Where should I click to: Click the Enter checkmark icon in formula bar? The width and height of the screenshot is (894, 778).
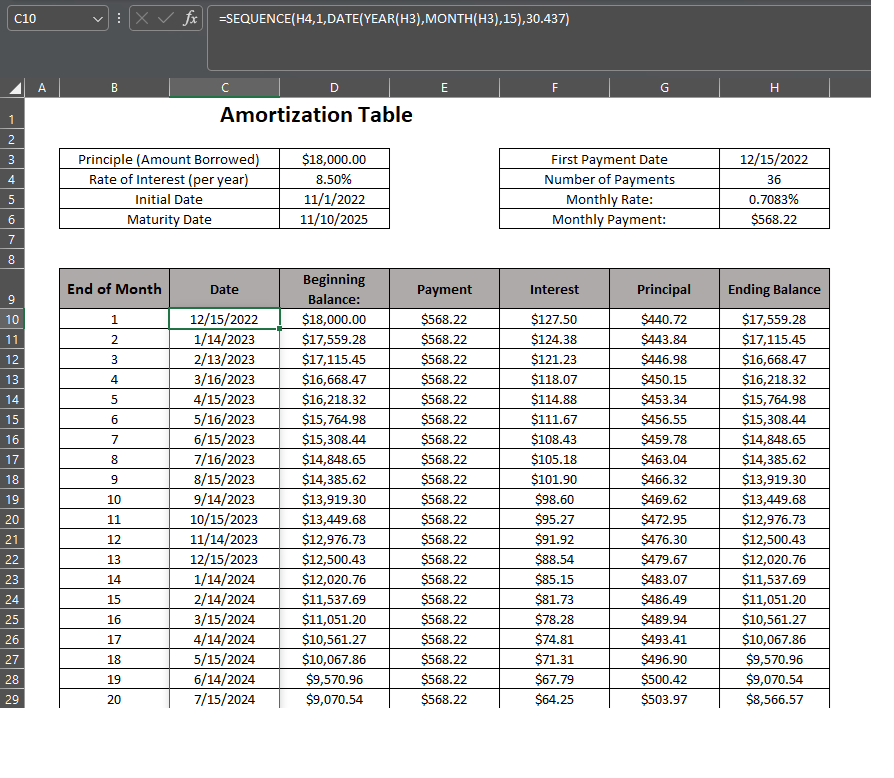(x=165, y=18)
